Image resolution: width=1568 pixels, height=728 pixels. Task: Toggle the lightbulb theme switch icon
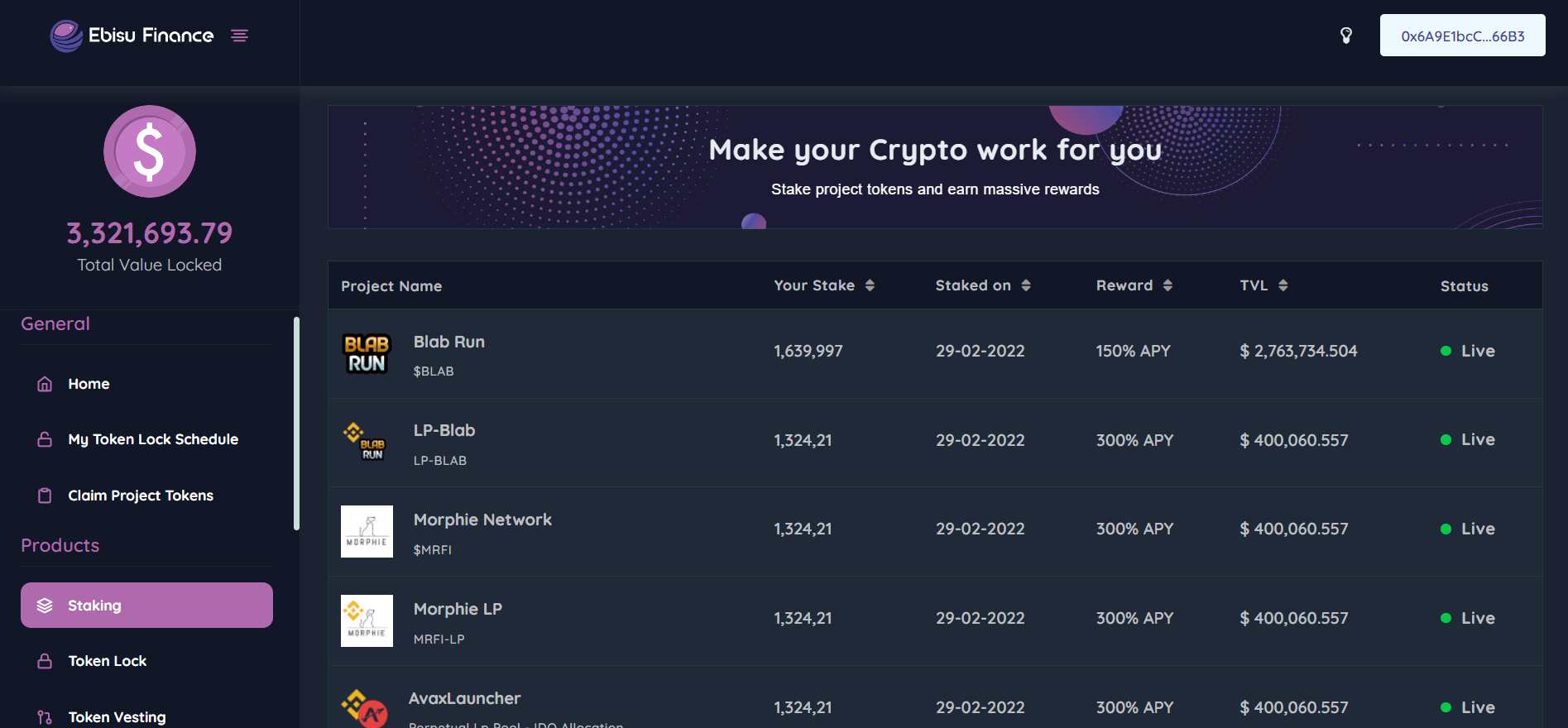1346,36
